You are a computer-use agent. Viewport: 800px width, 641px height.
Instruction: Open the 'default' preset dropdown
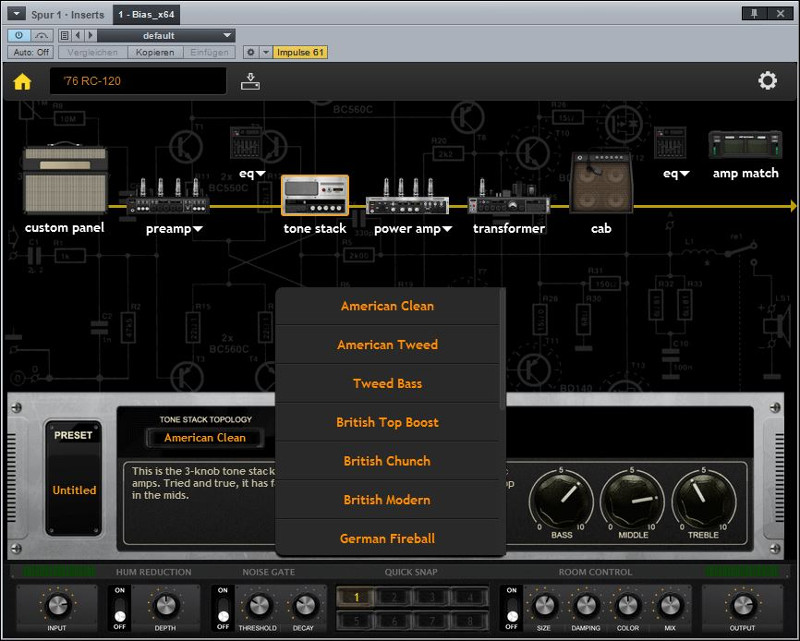click(x=166, y=36)
